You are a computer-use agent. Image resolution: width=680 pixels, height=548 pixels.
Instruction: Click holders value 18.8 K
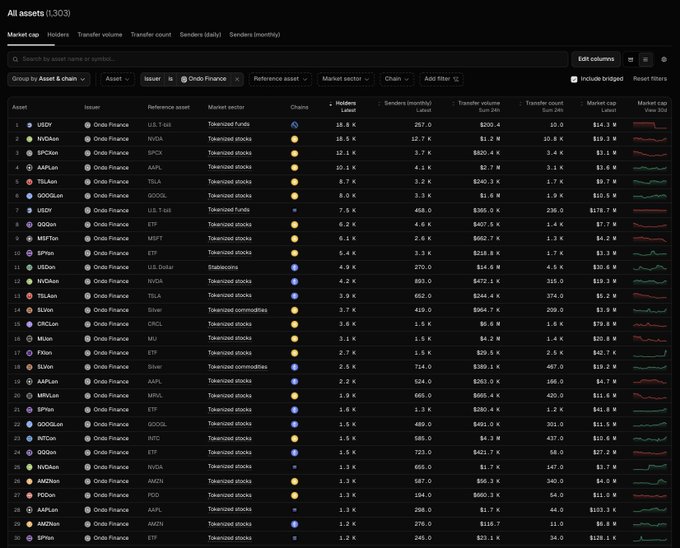tap(346, 125)
